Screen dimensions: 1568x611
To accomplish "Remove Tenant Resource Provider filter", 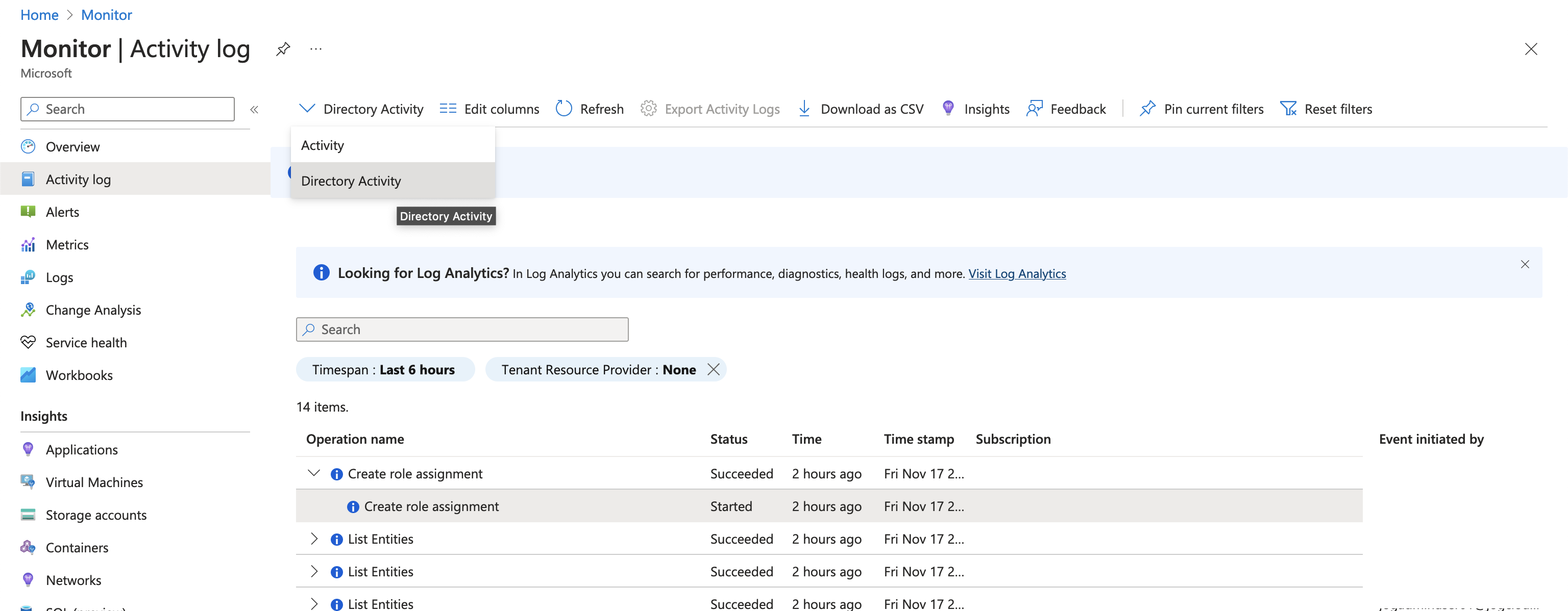I will [x=714, y=370].
